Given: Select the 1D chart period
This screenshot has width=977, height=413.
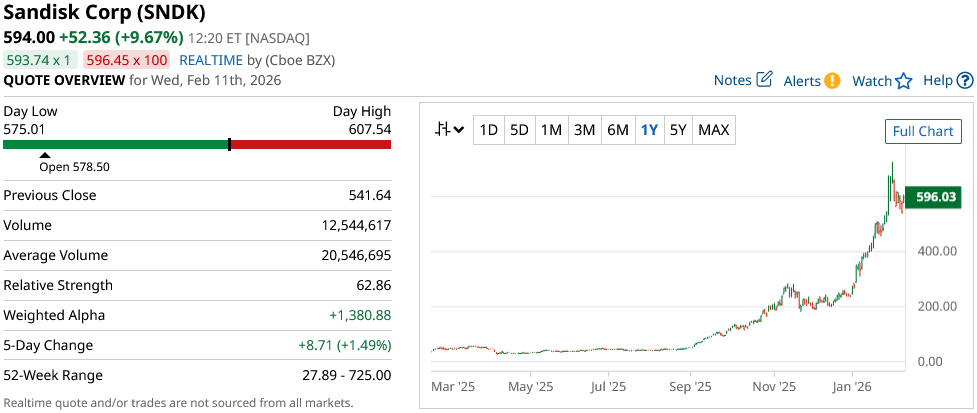Looking at the screenshot, I should (488, 129).
